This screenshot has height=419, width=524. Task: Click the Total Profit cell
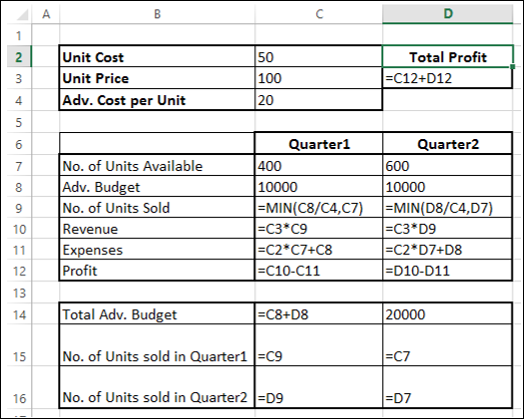point(447,56)
